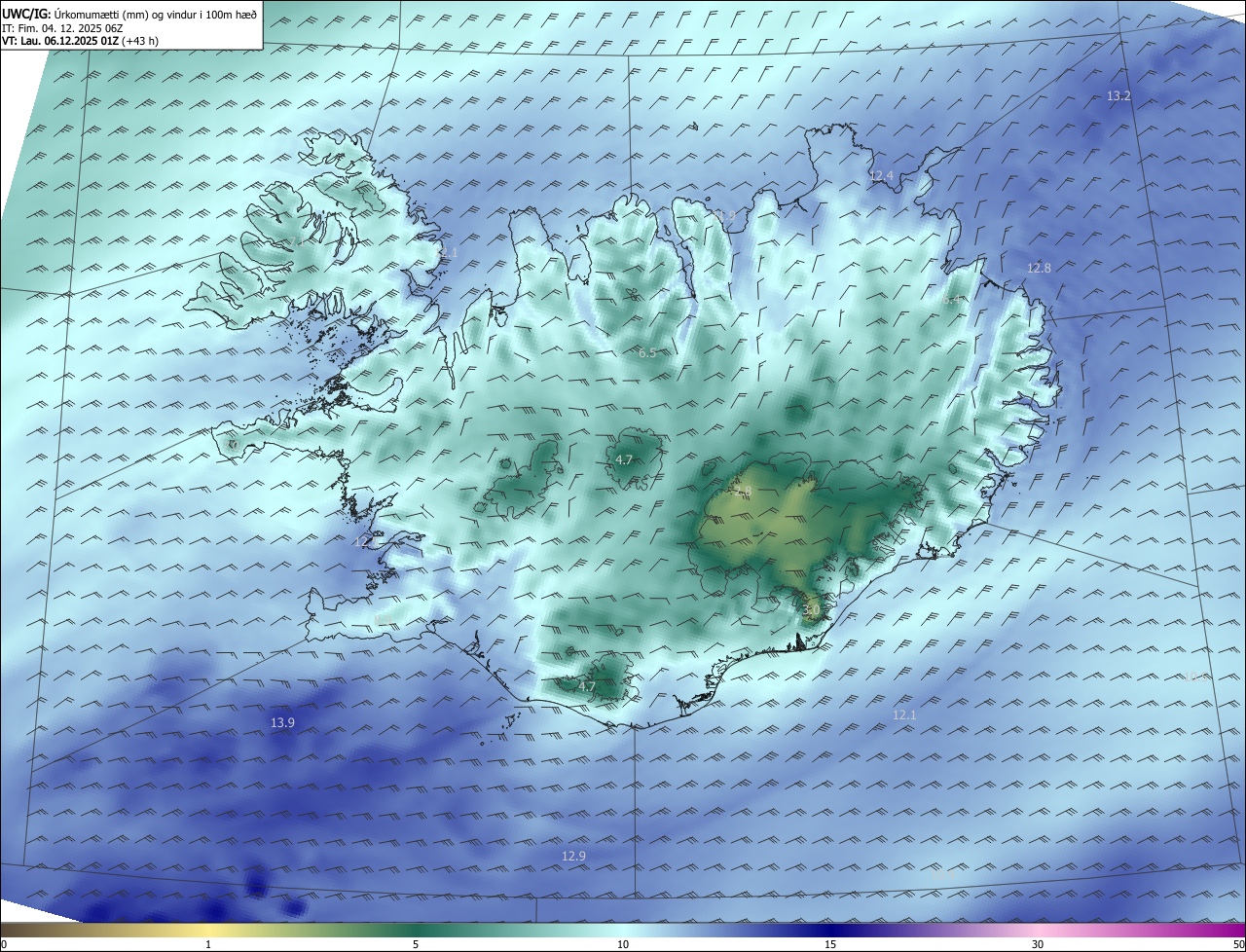The height and width of the screenshot is (952, 1246).
Task: Click the 13.9 value label
Action: (x=282, y=723)
